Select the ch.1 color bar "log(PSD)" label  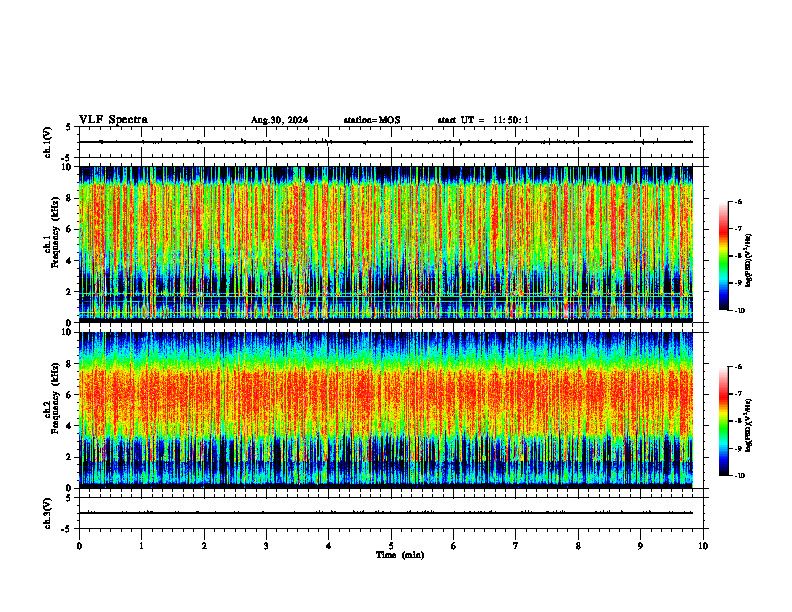point(749,261)
